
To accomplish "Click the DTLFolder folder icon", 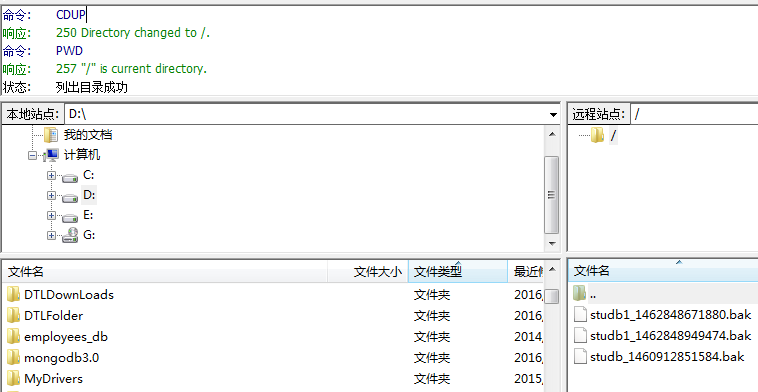I will click(x=14, y=315).
